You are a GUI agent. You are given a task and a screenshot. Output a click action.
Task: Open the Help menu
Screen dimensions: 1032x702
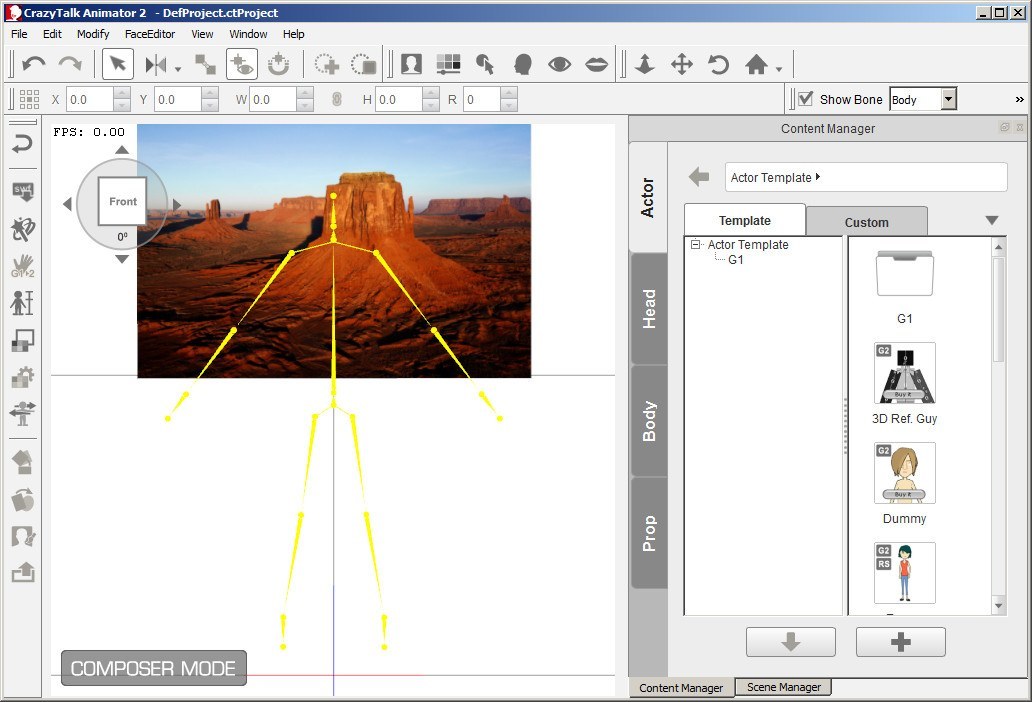294,34
